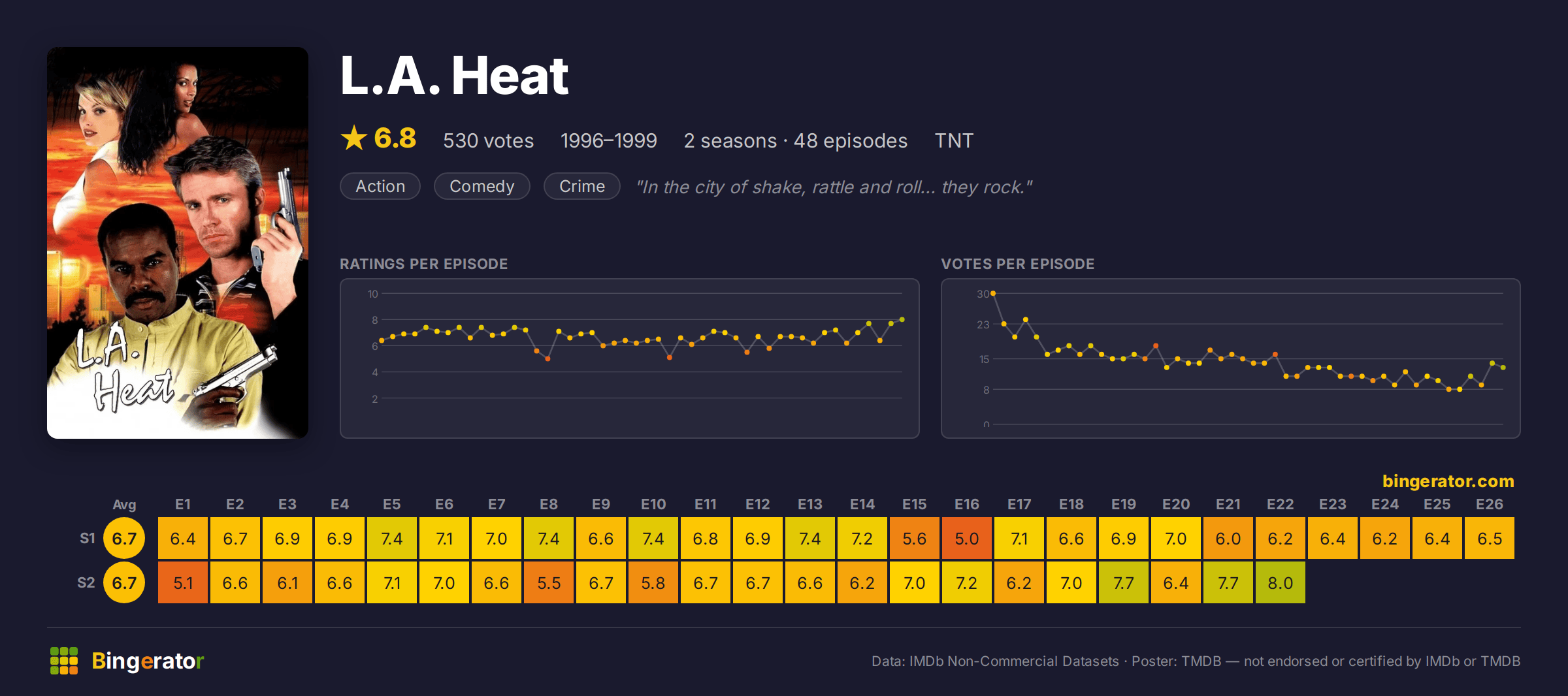This screenshot has width=1568, height=696.
Task: Select season 2 episode 22 cell rated 8.0
Action: [x=1281, y=582]
